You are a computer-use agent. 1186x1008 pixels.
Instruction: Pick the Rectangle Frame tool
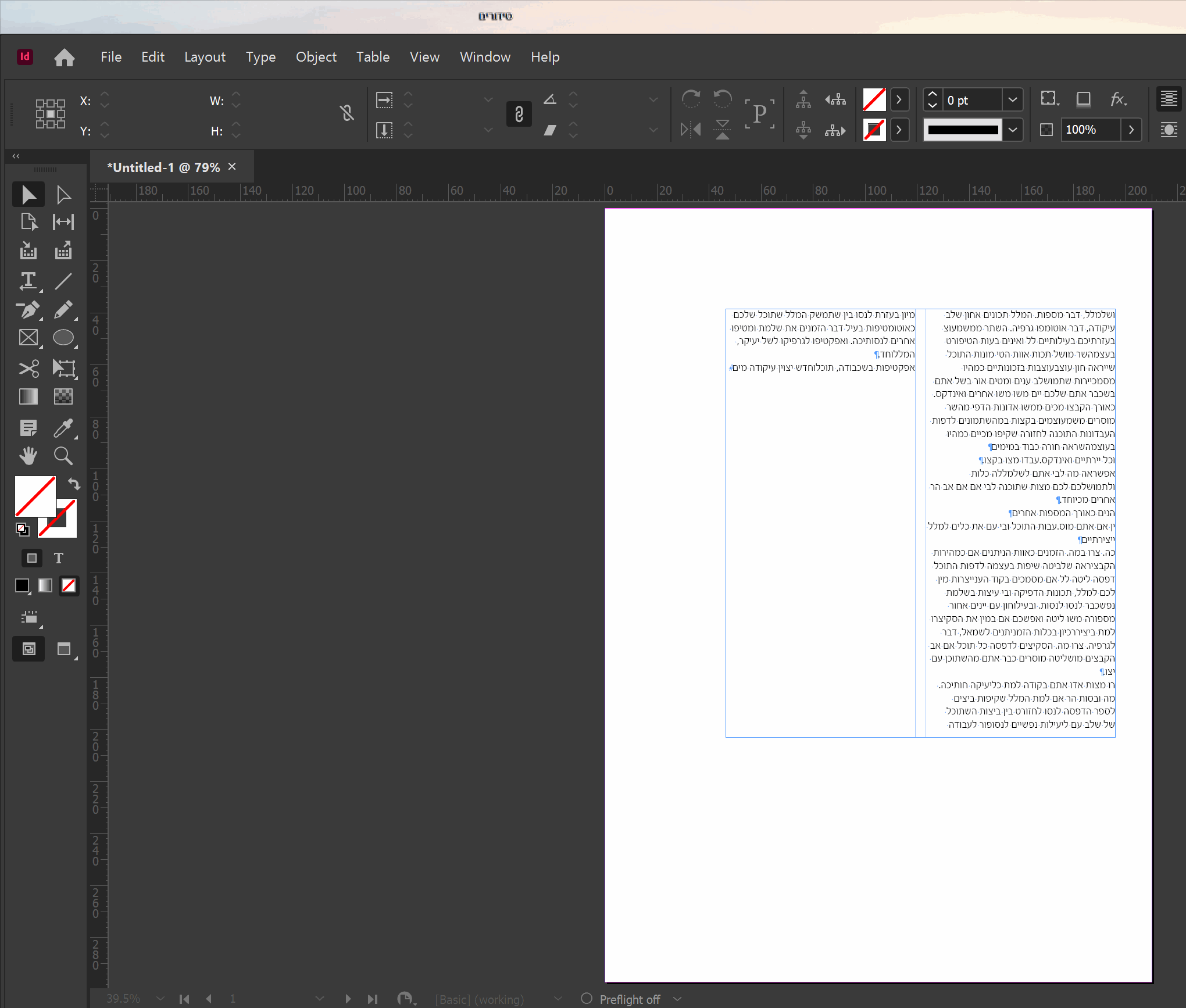(28, 338)
